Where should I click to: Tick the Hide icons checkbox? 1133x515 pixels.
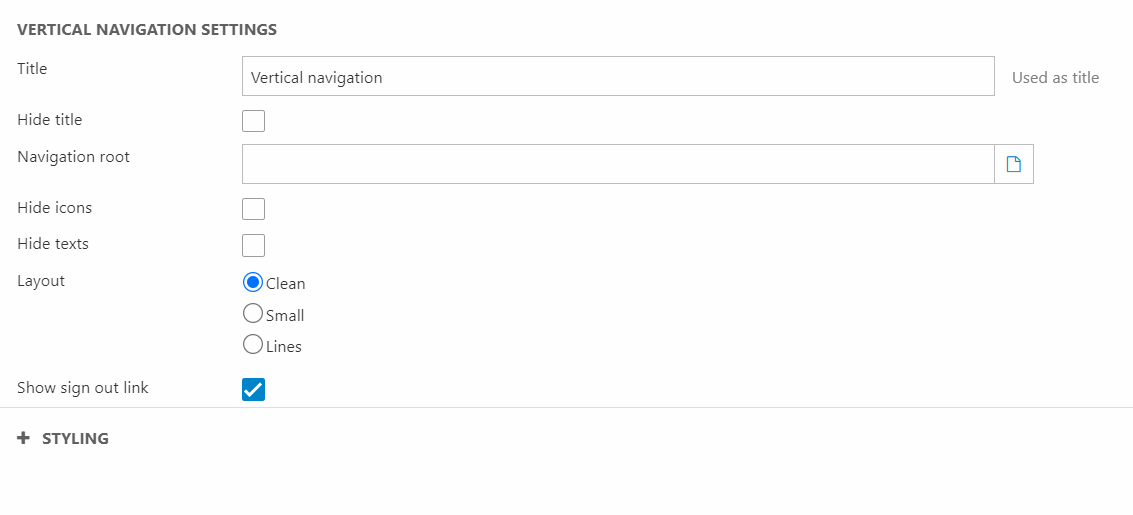coord(253,209)
